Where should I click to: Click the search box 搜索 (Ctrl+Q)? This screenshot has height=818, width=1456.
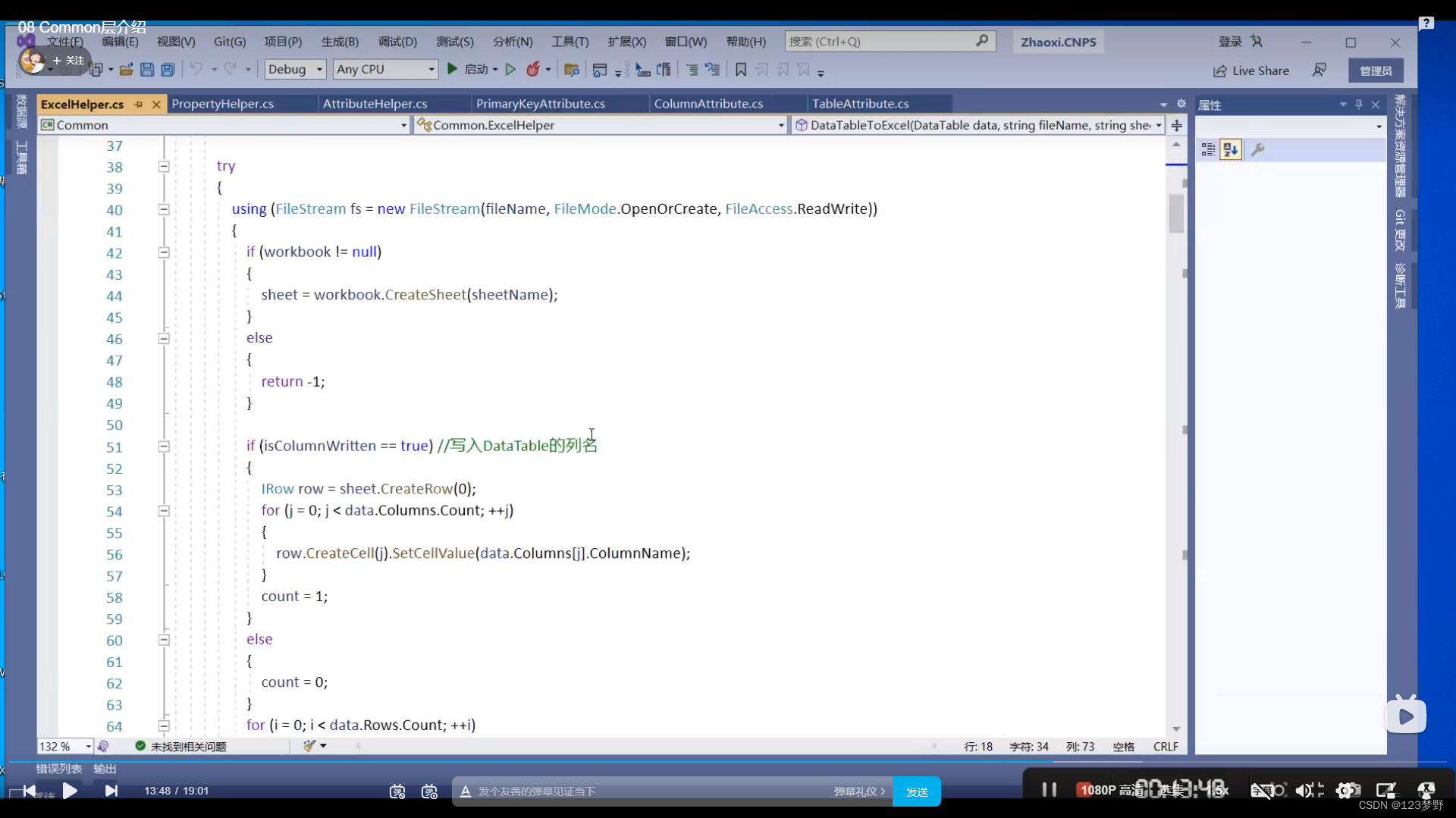click(x=890, y=42)
